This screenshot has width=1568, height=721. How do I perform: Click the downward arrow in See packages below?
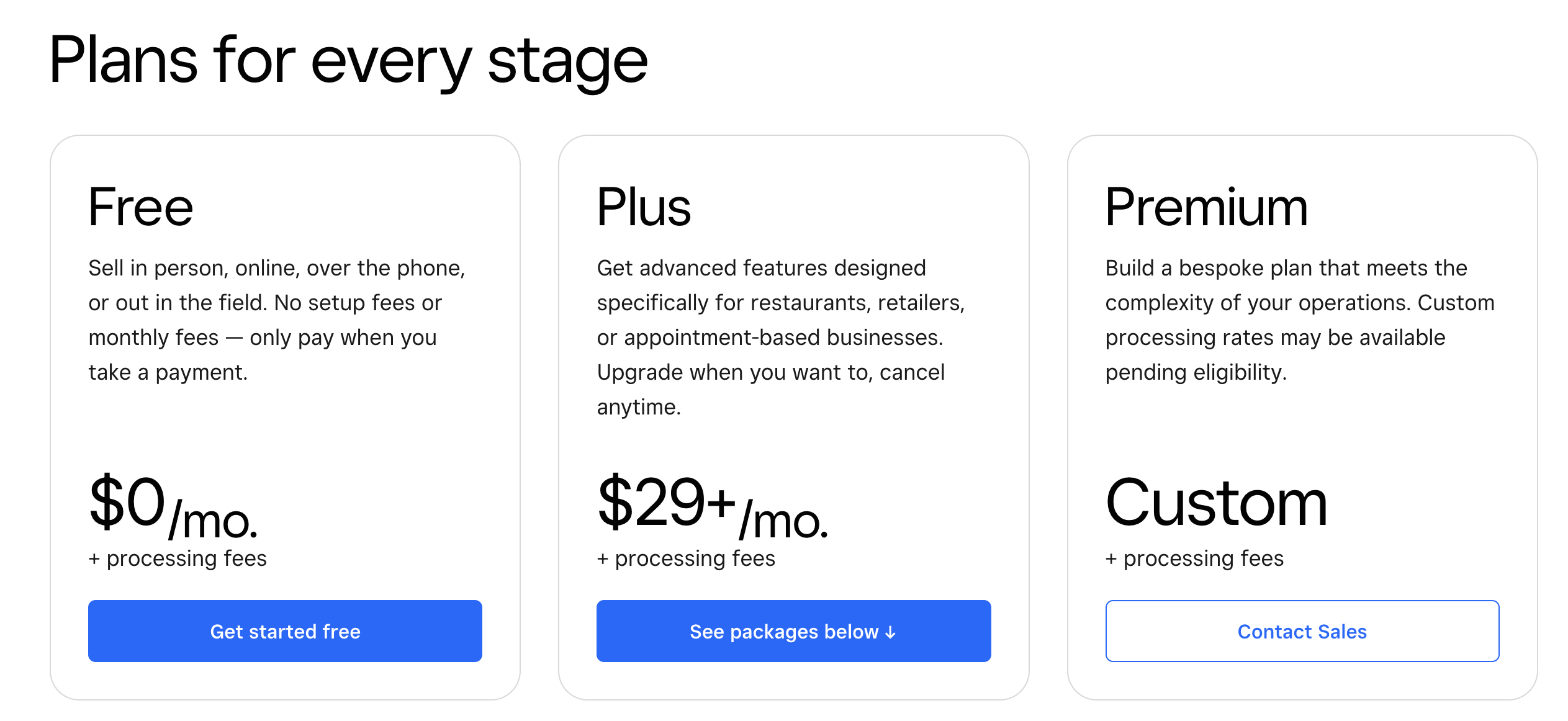891,631
